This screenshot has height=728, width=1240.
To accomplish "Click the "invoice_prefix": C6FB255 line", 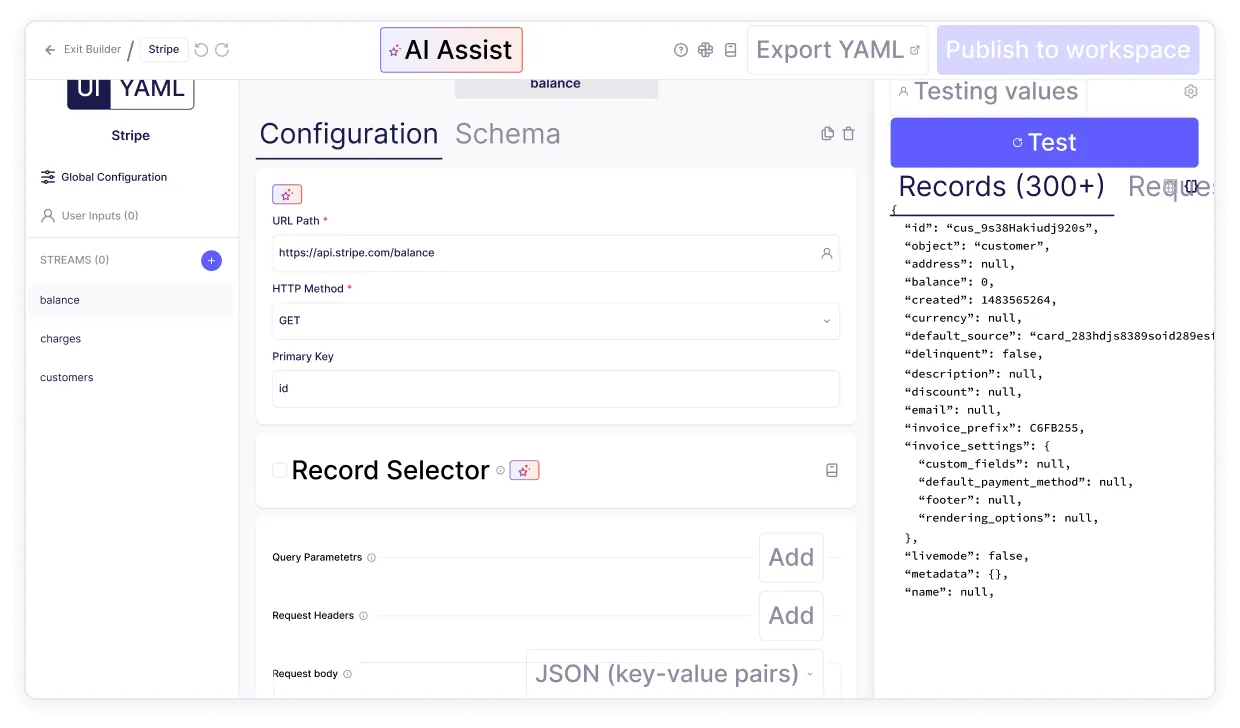I will [994, 428].
